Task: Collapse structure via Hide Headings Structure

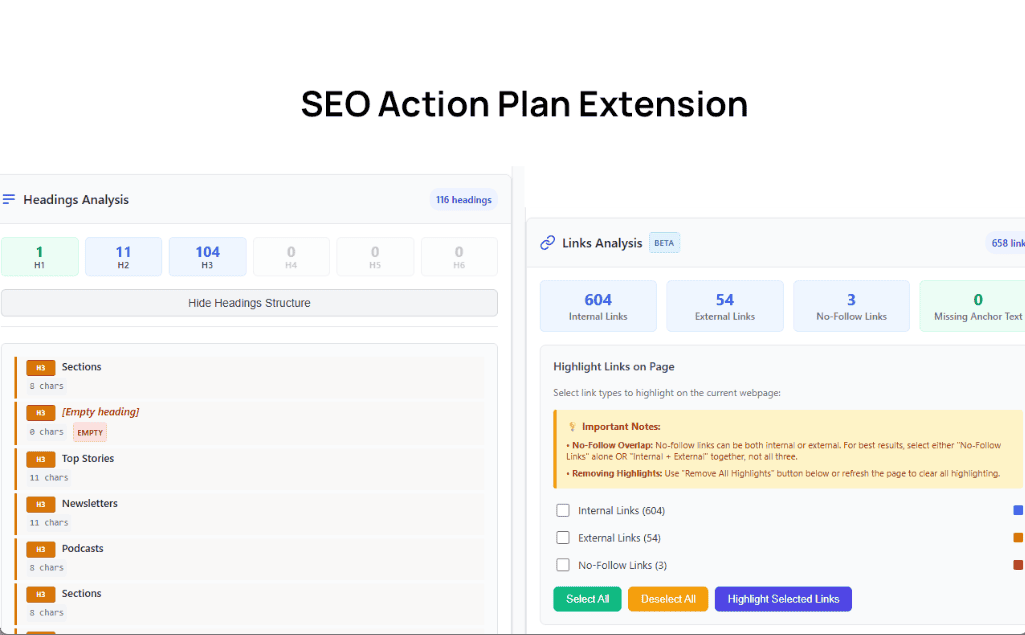Action: pyautogui.click(x=250, y=303)
